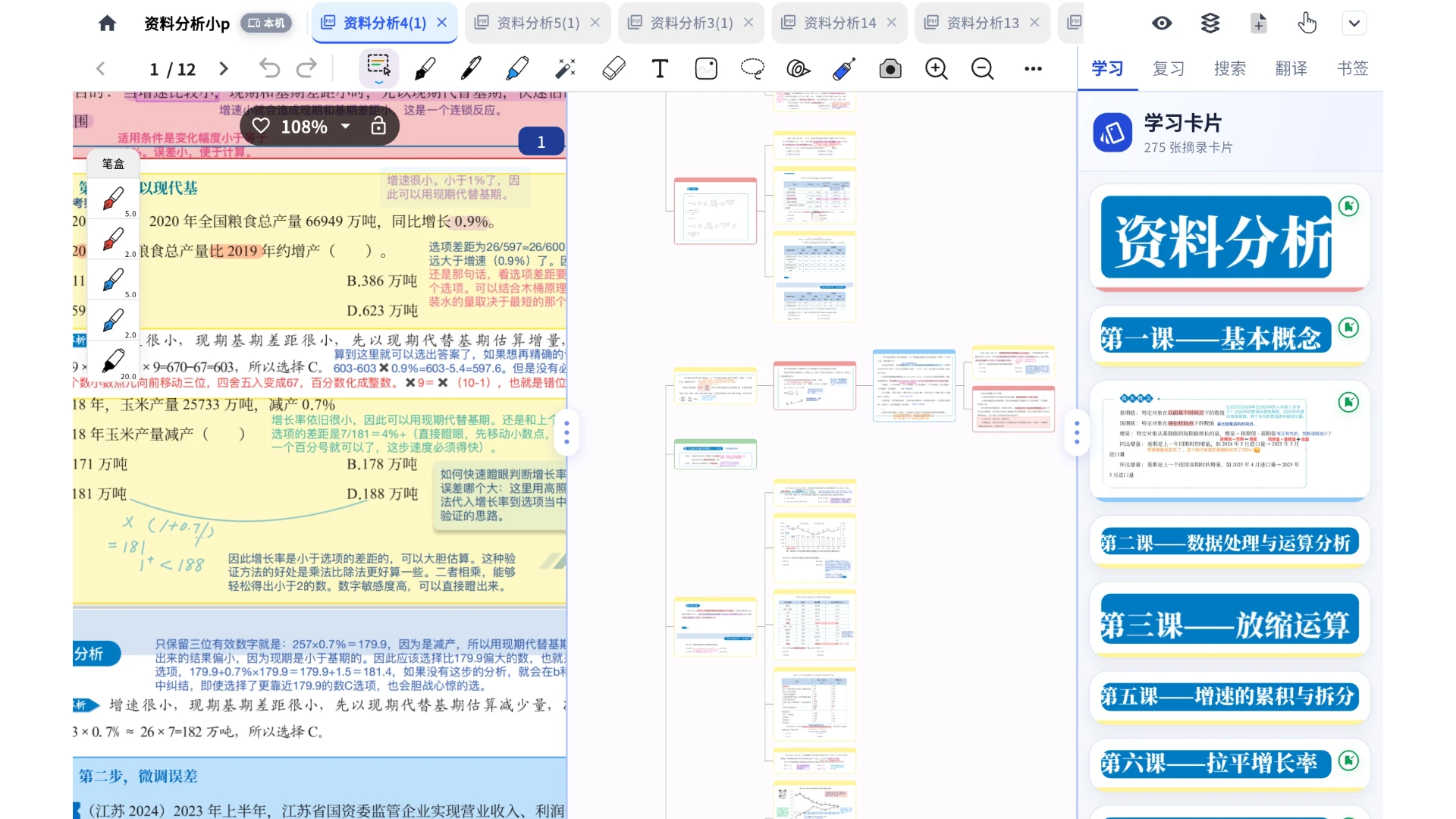Image resolution: width=1456 pixels, height=819 pixels.
Task: Open the camera screenshot tool
Action: pyautogui.click(x=890, y=69)
